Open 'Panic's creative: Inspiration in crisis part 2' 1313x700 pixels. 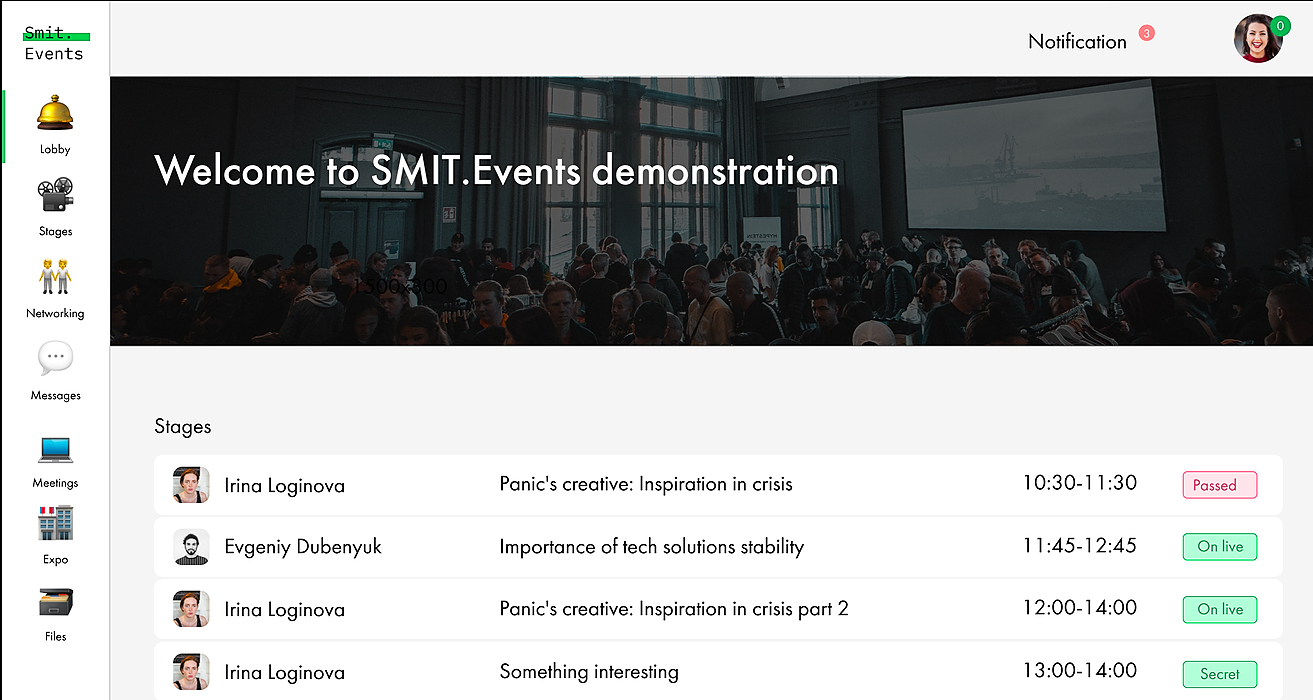click(674, 609)
